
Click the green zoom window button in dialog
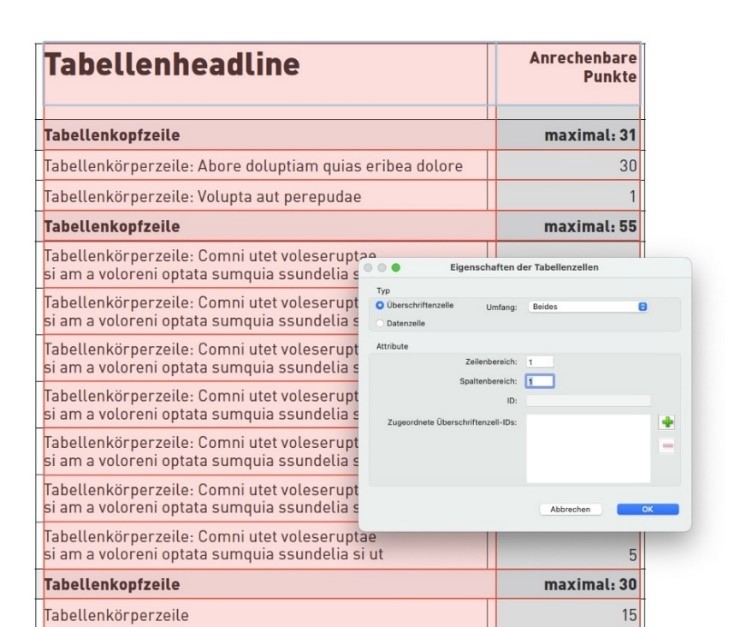[396, 268]
